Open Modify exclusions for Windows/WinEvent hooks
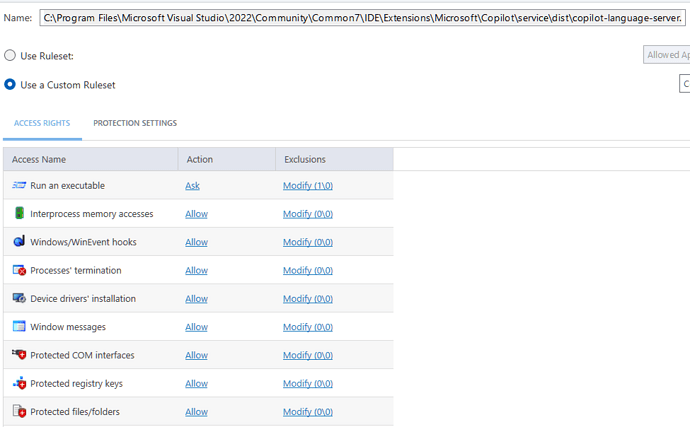This screenshot has height=427, width=690. point(308,242)
